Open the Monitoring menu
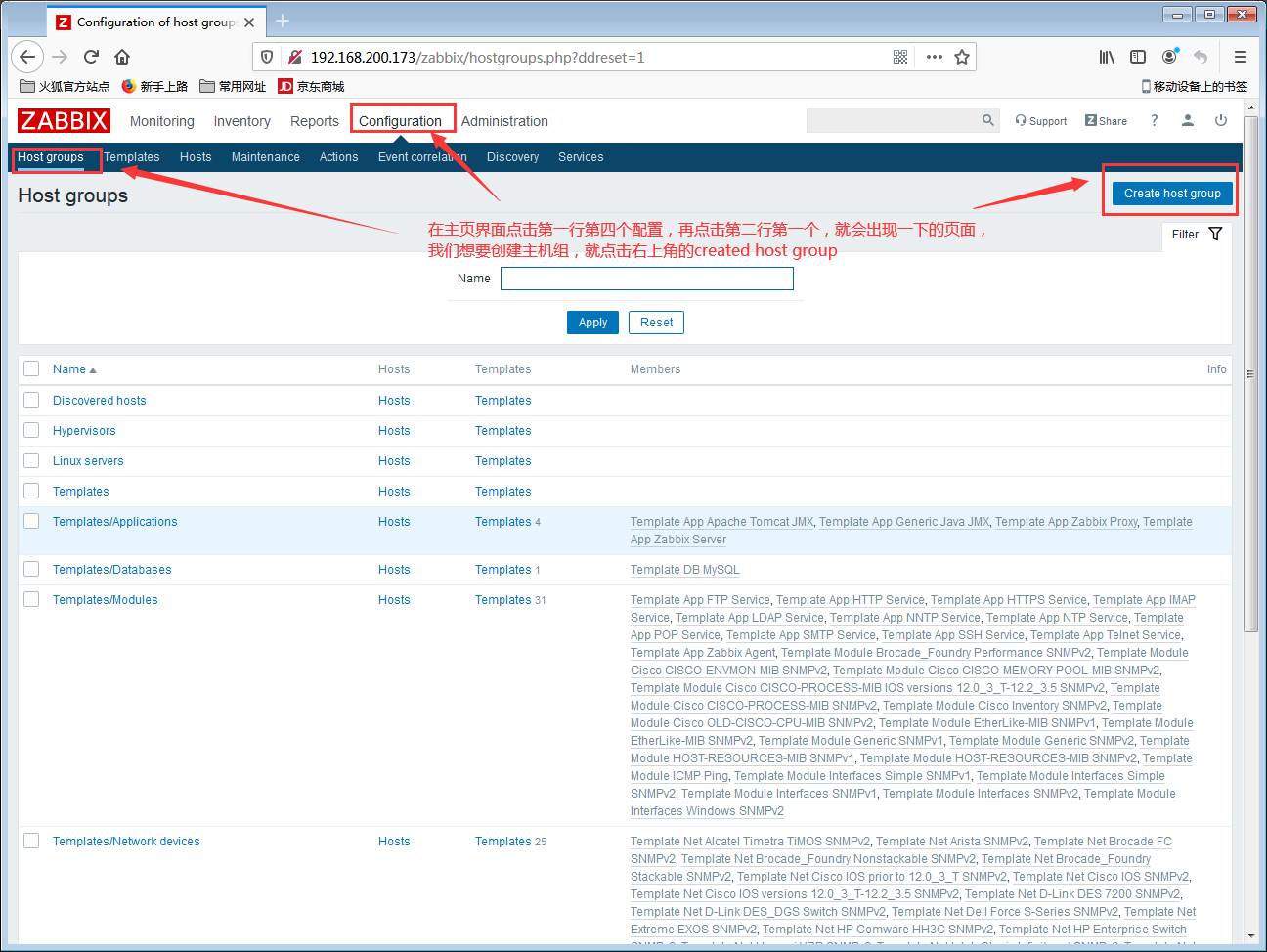 click(x=162, y=121)
